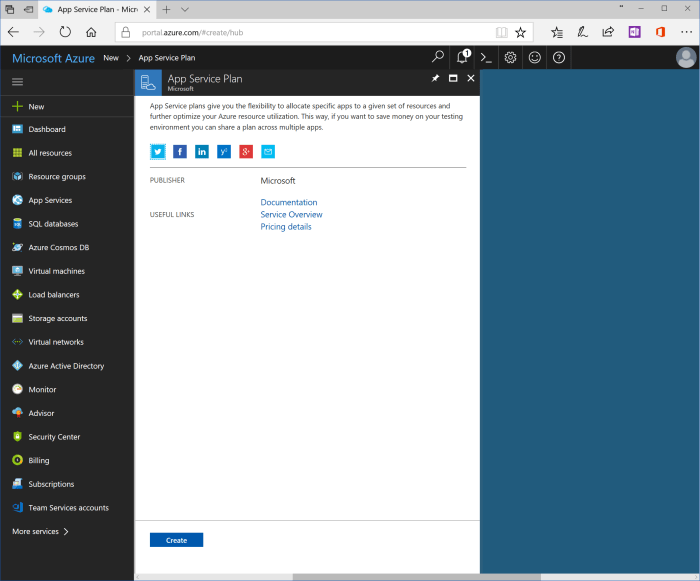Go to Microsoft Azure home logo
700x581 pixels.
pyautogui.click(x=53, y=59)
